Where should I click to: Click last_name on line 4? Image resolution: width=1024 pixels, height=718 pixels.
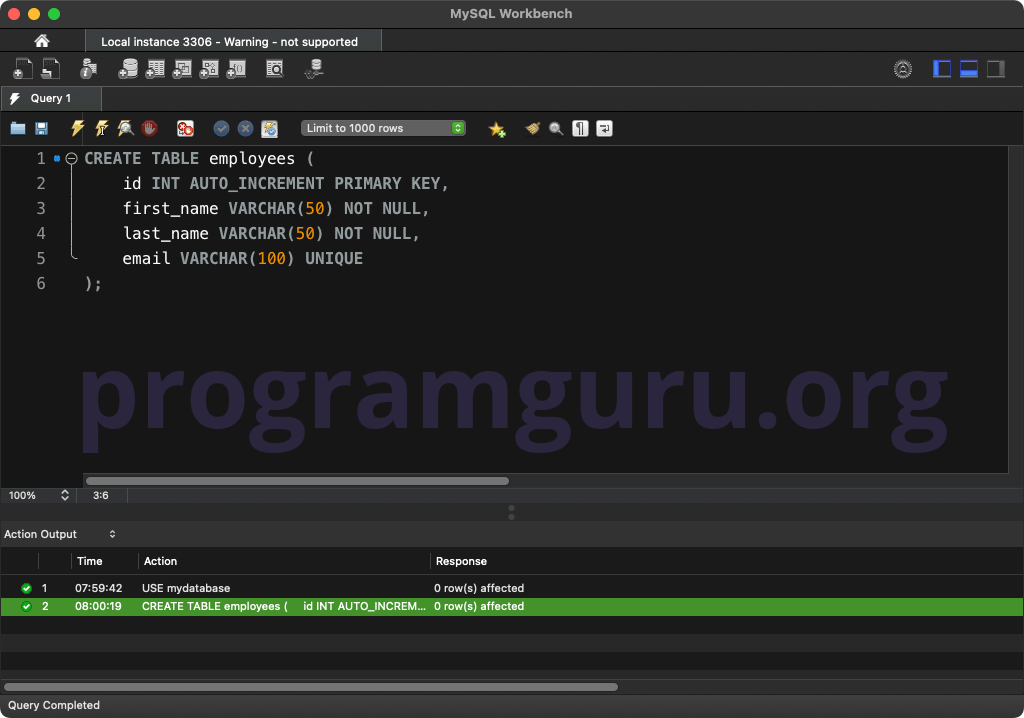[166, 233]
